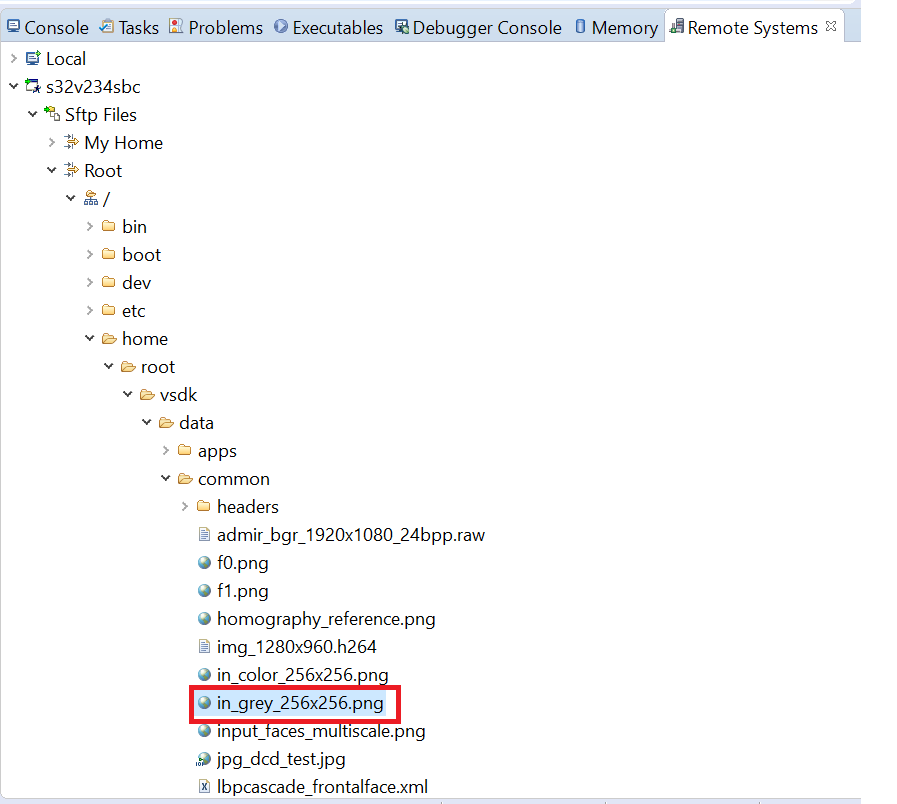Image resolution: width=897 pixels, height=804 pixels.
Task: Collapse the root user folder
Action: point(109,367)
